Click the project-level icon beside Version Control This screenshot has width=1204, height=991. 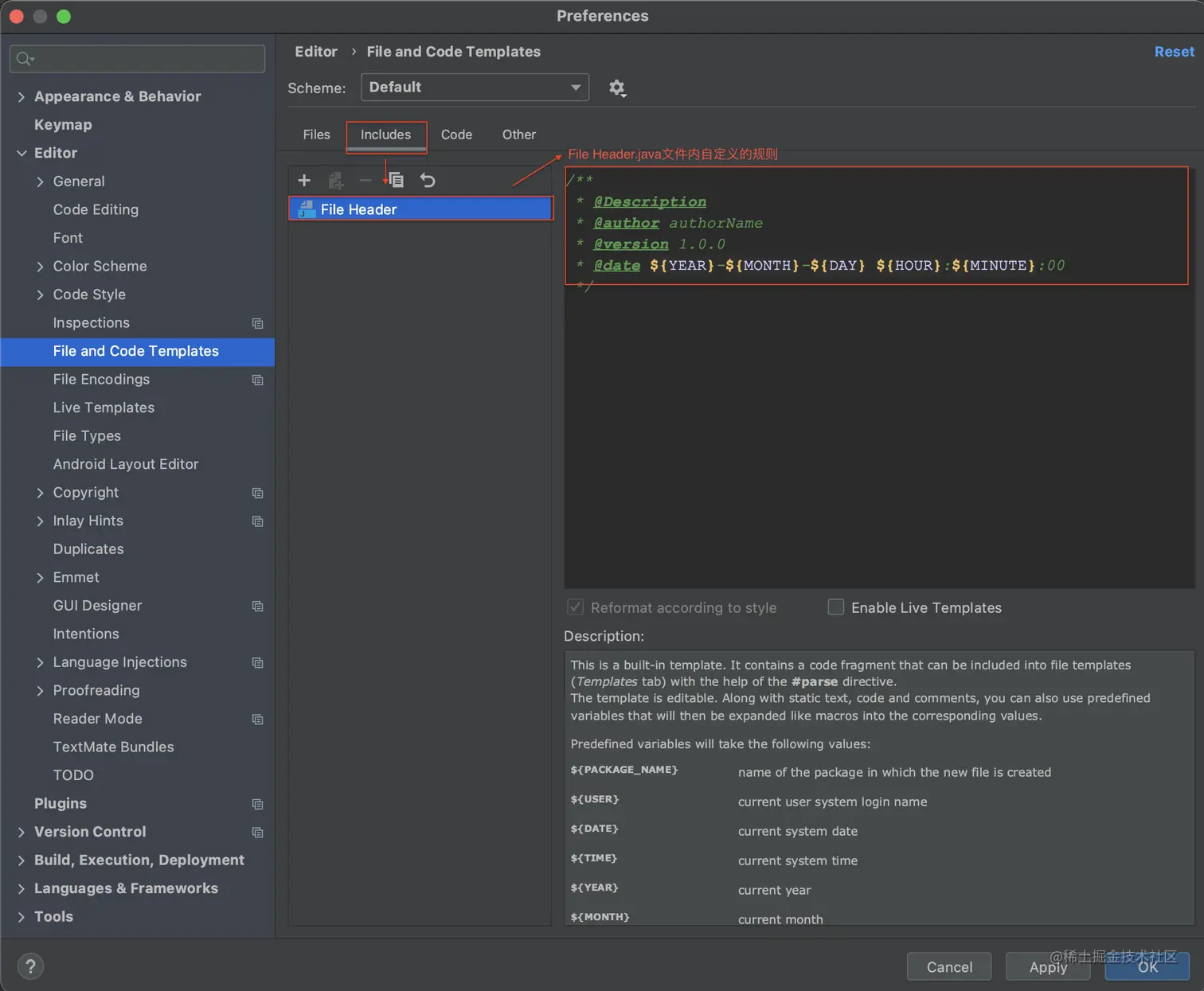[x=257, y=832]
